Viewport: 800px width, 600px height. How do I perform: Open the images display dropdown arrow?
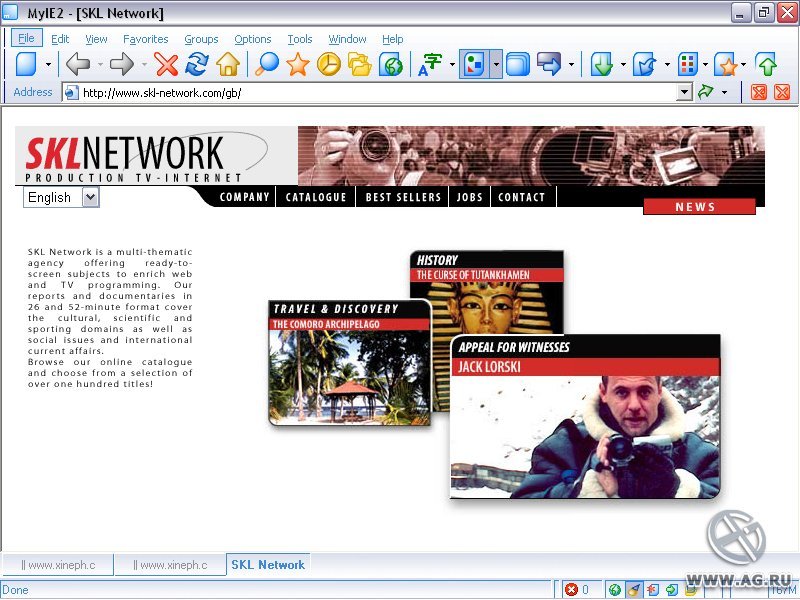(x=495, y=64)
